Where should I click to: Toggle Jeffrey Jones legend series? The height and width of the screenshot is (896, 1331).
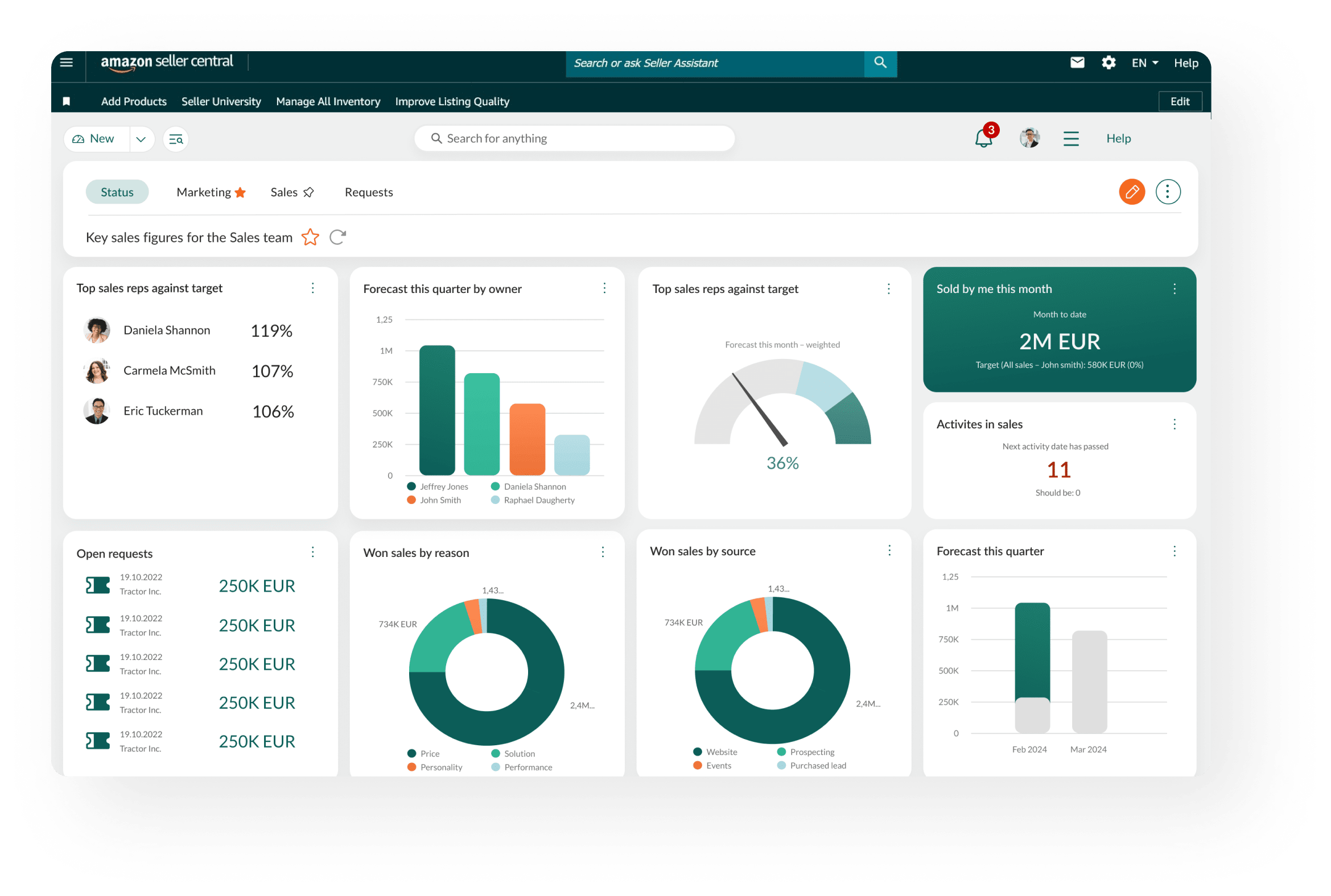click(x=438, y=486)
